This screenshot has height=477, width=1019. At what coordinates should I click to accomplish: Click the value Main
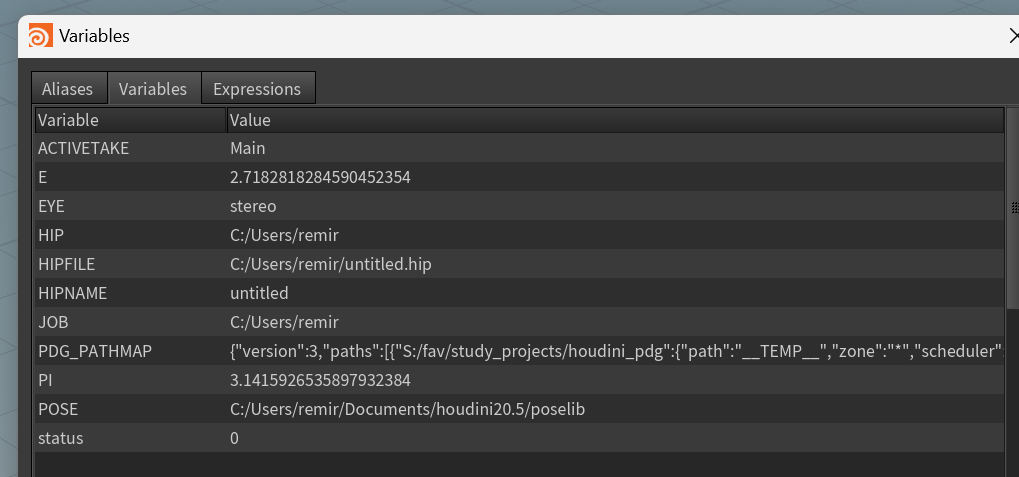[248, 148]
